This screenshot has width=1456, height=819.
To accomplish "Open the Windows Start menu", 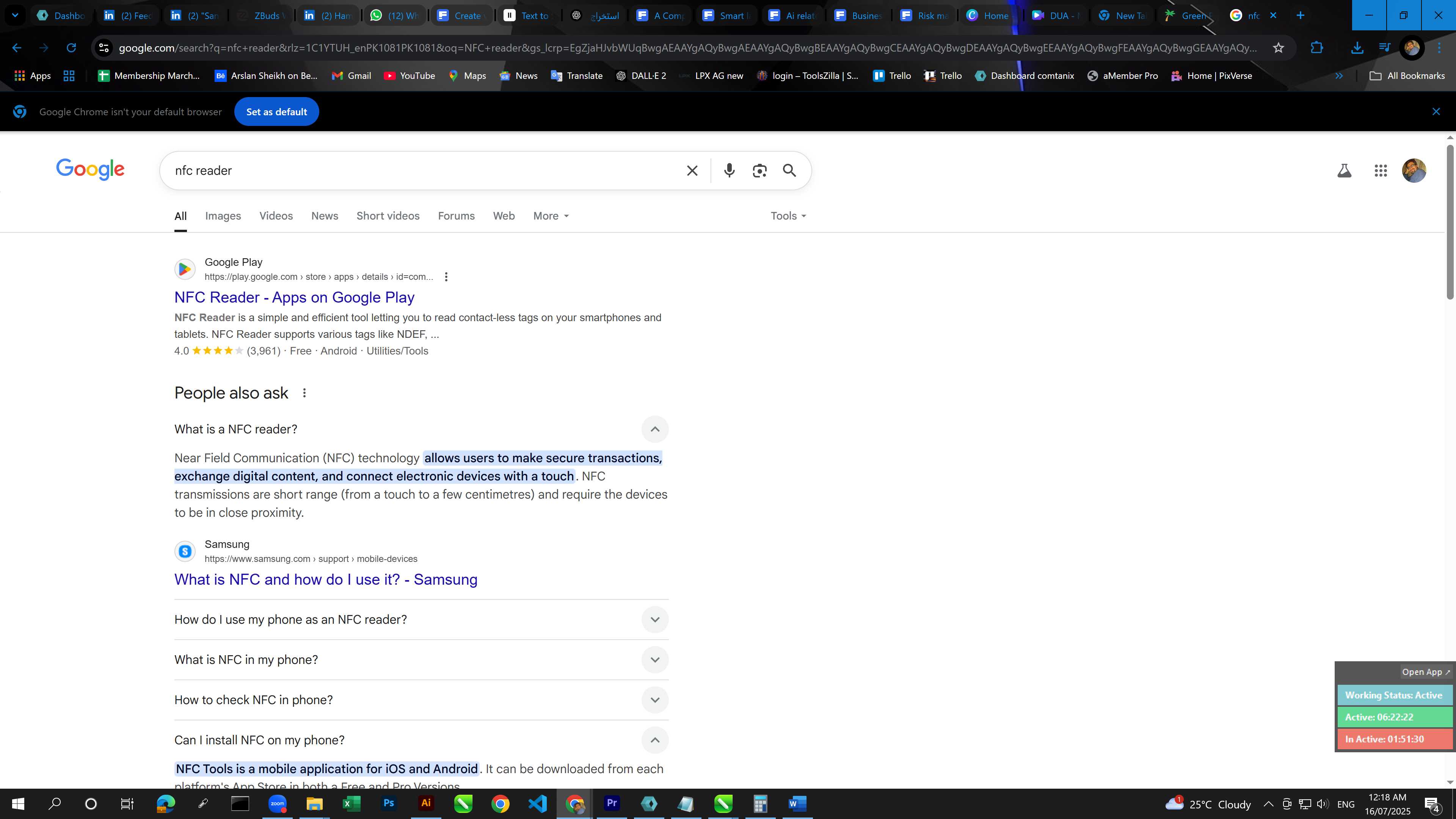I will (x=18, y=803).
